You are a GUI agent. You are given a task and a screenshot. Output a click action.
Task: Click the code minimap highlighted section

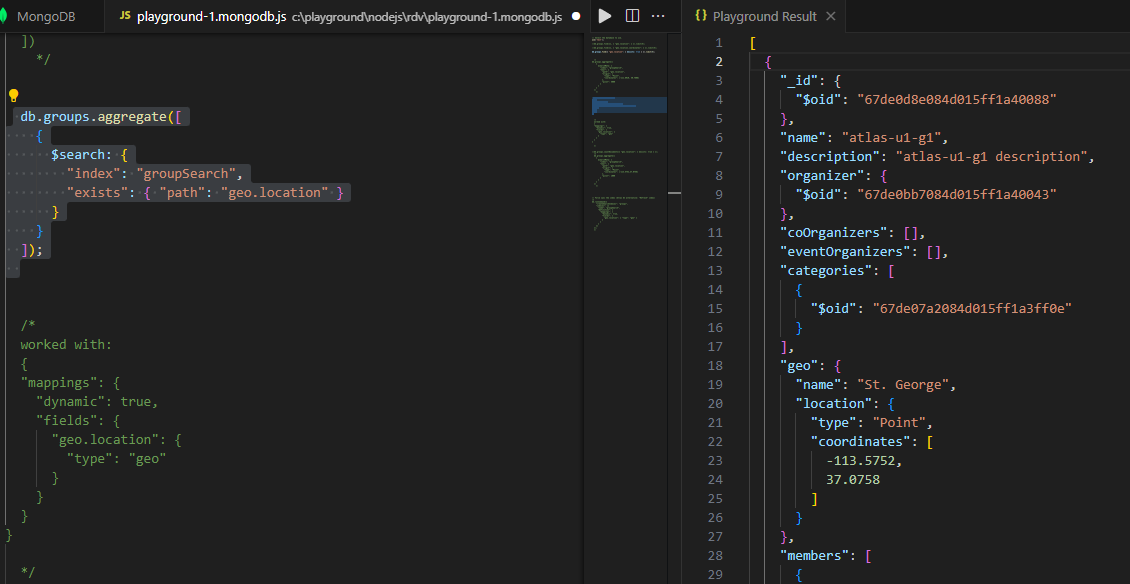pyautogui.click(x=627, y=104)
